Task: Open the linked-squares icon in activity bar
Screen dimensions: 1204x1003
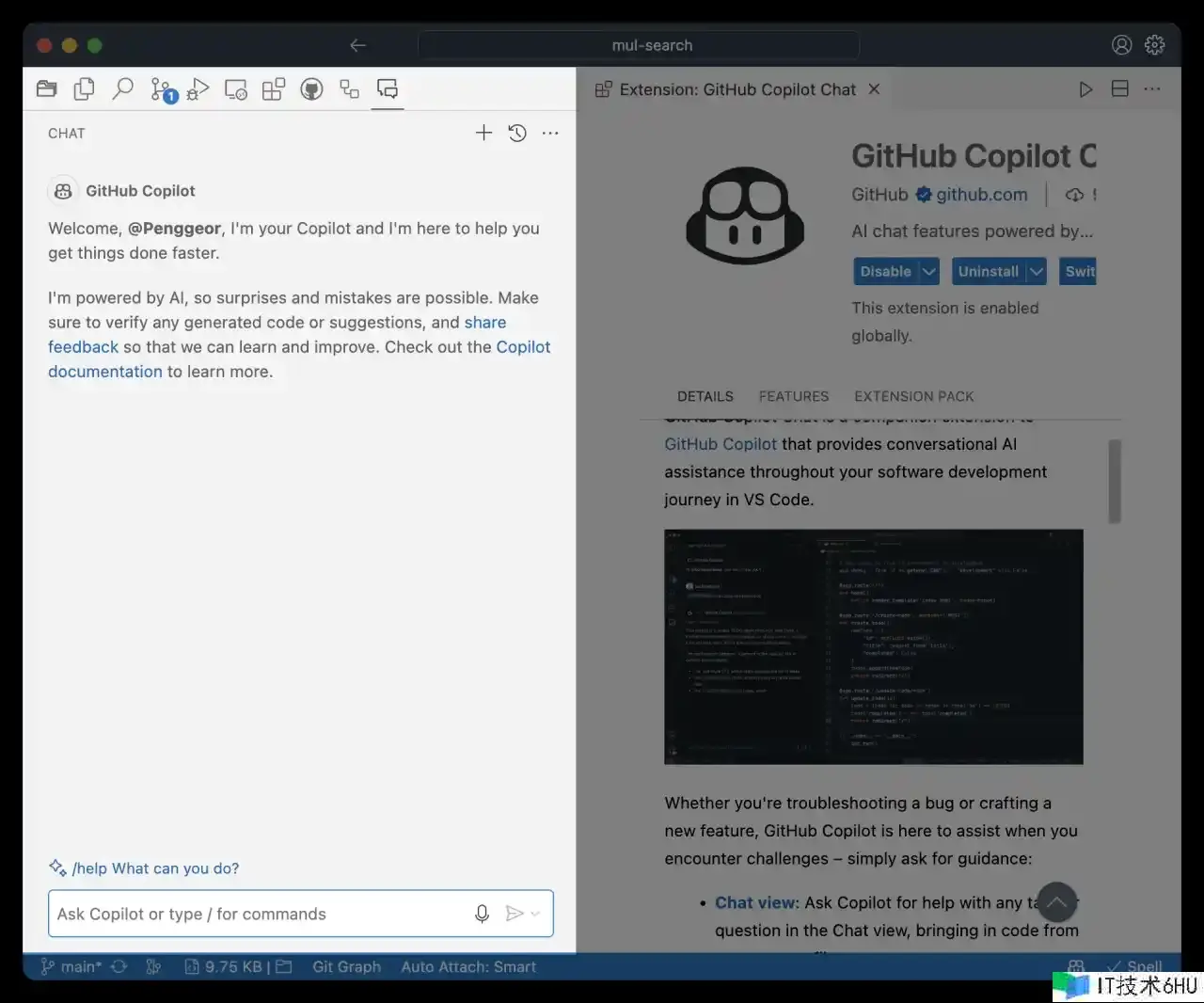Action: tap(349, 89)
